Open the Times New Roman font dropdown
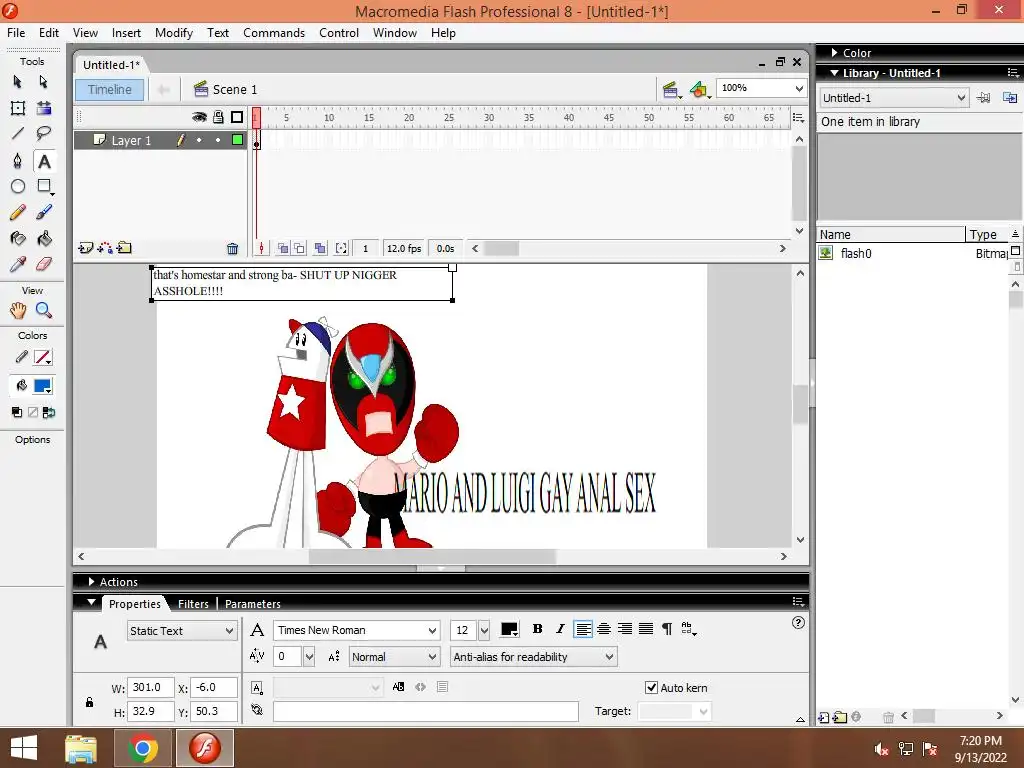 coord(356,630)
